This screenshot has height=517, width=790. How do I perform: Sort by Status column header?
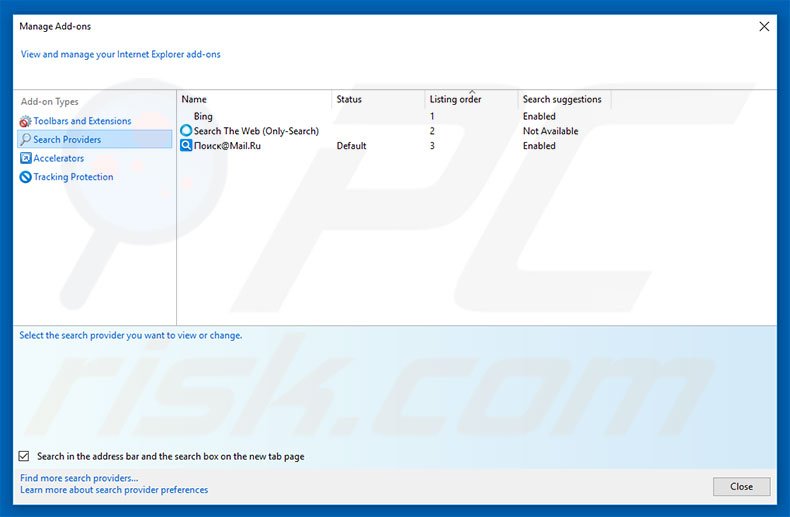click(x=349, y=100)
